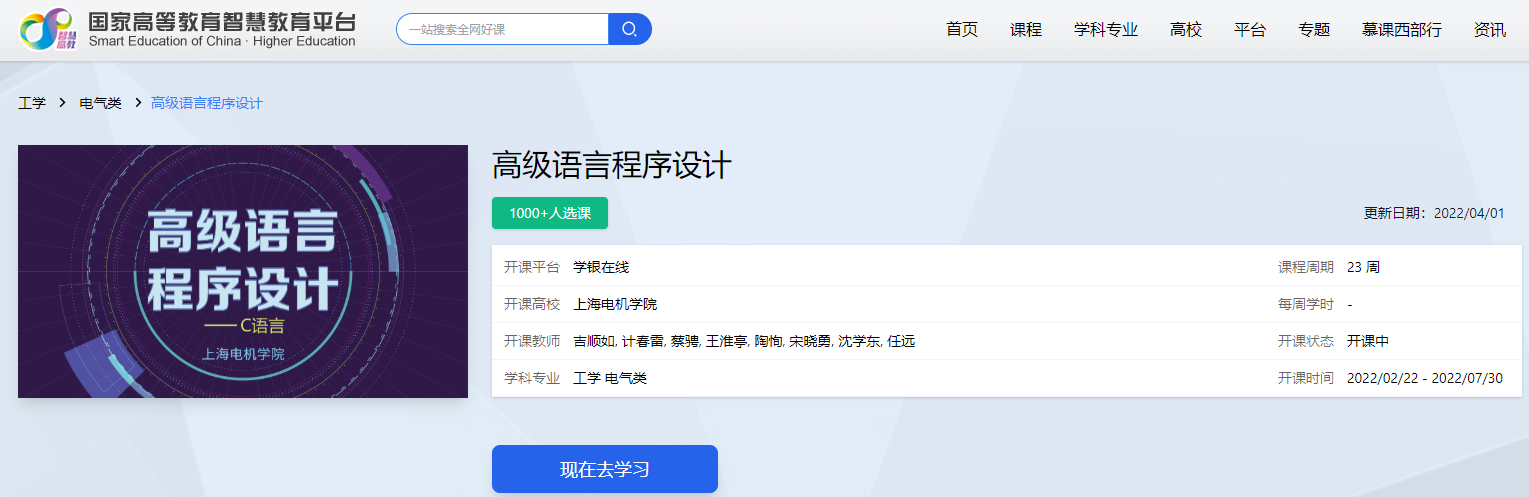Click the 电气类 breadcrumb link
The width and height of the screenshot is (1529, 497).
tap(100, 103)
